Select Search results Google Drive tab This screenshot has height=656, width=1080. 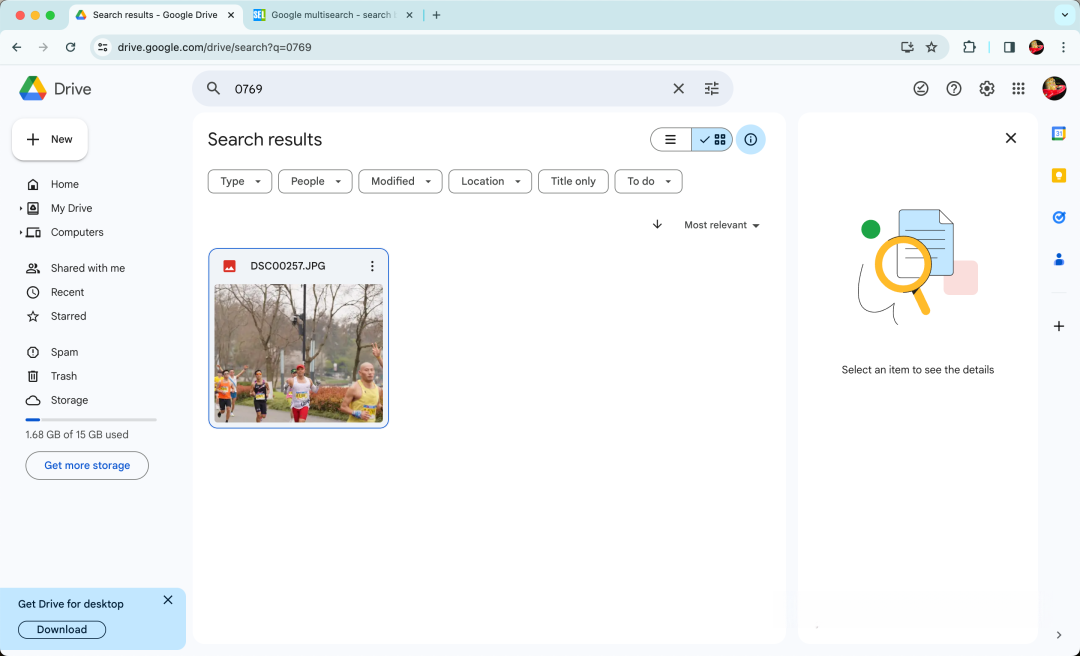point(156,14)
